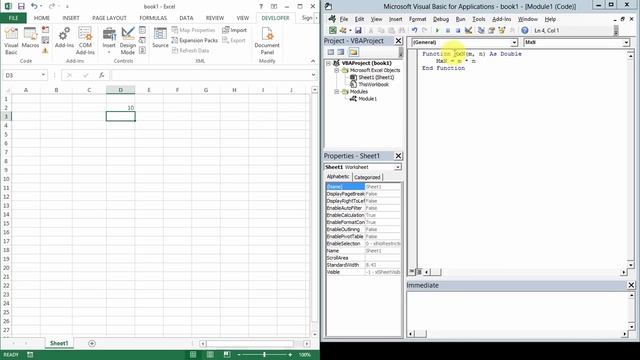The image size is (640, 360).
Task: Open the COM Add-Ins dialog
Action: click(x=85, y=41)
